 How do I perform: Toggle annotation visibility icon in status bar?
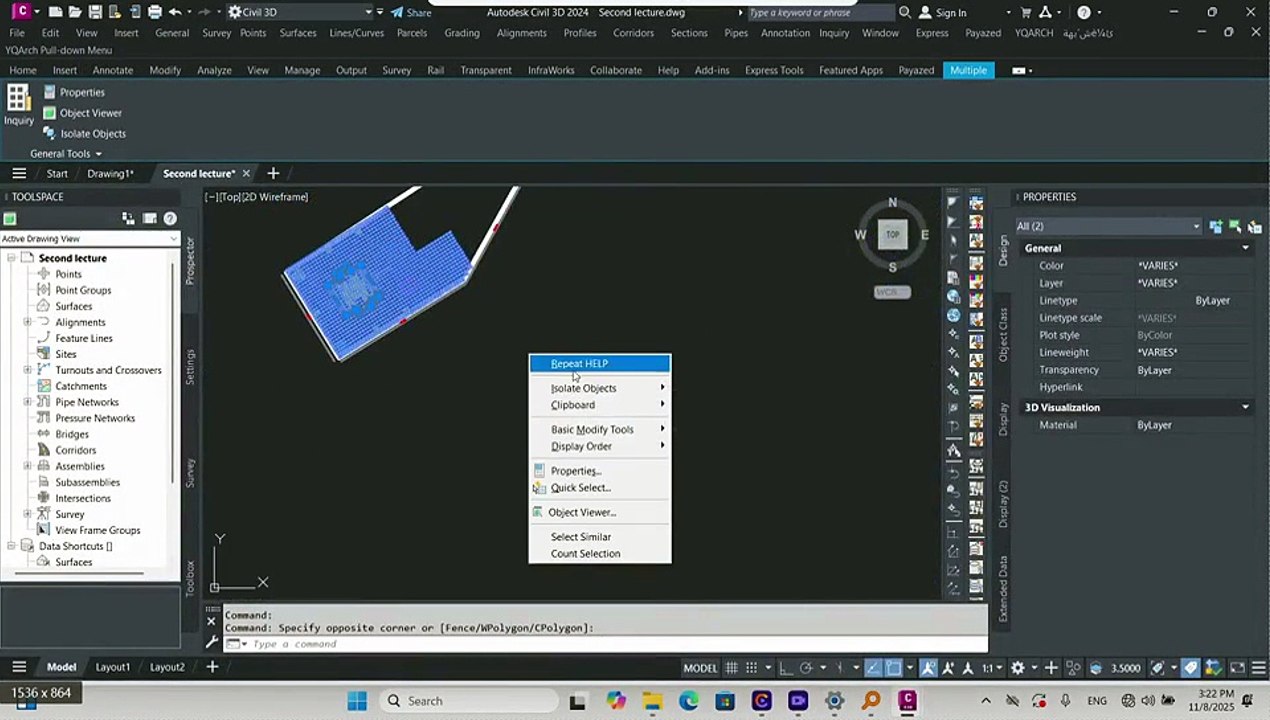pos(929,668)
